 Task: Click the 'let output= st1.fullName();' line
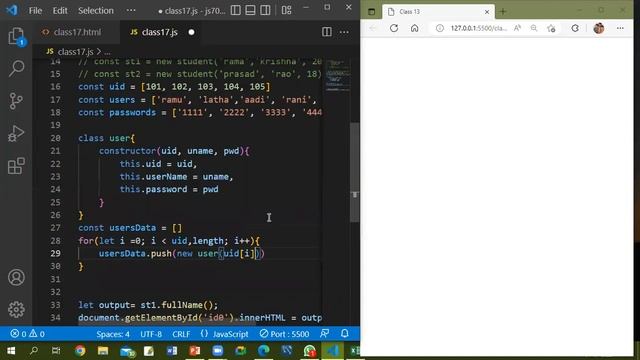pyautogui.click(x=148, y=305)
